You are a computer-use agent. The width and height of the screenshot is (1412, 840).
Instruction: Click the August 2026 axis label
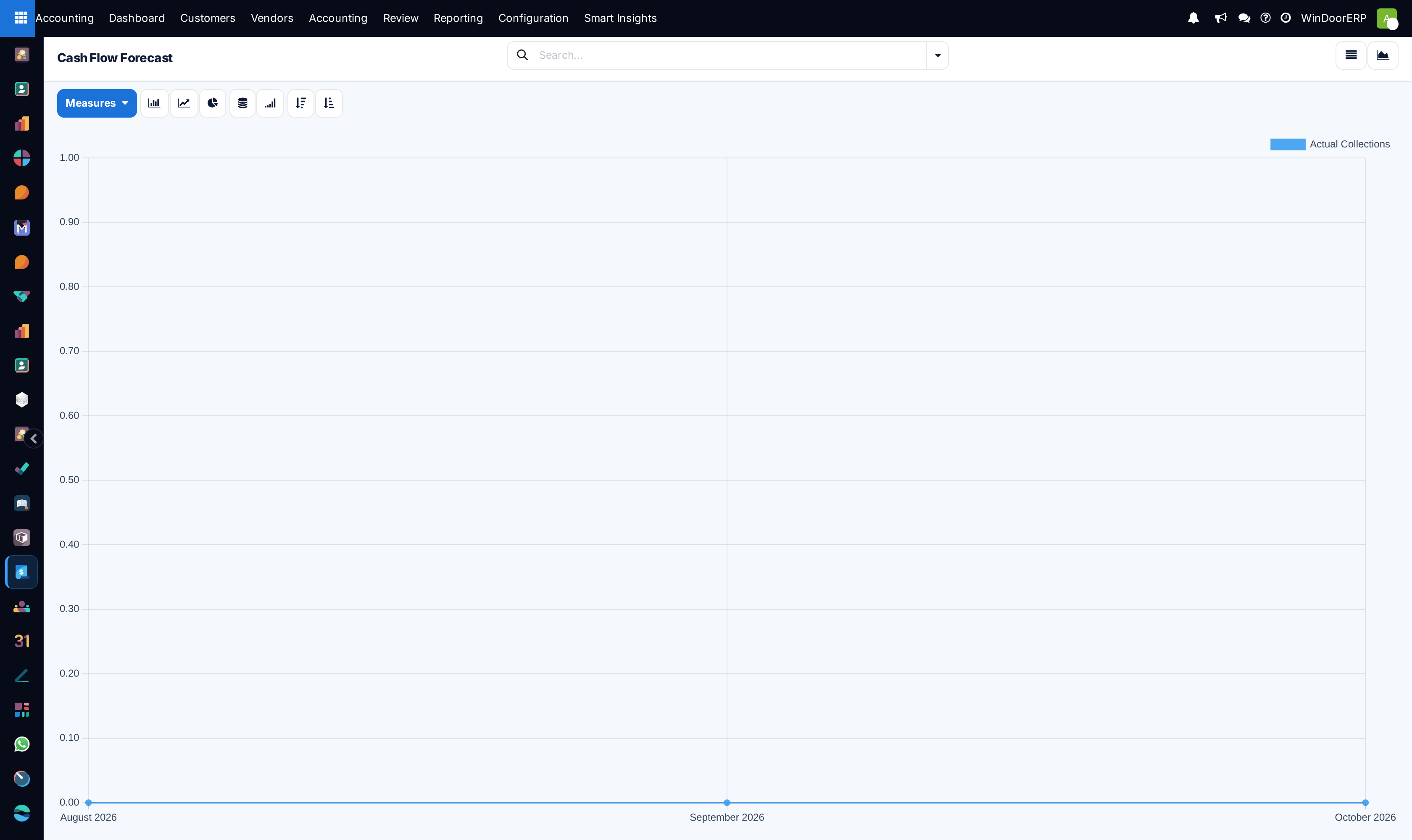(88, 817)
